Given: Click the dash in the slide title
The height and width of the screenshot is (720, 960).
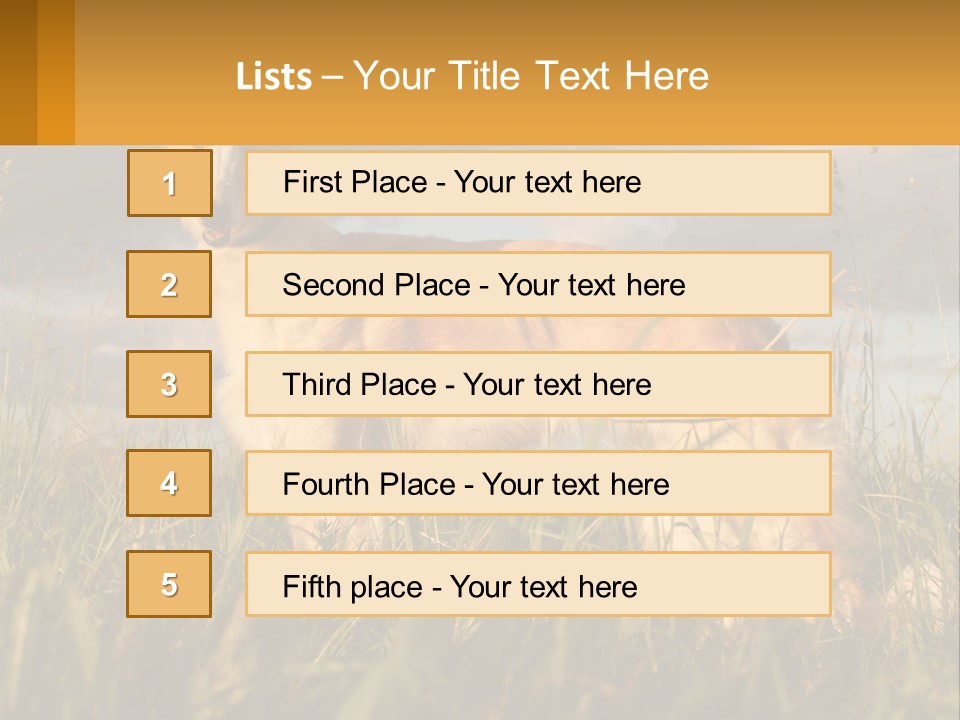Looking at the screenshot, I should coord(333,77).
